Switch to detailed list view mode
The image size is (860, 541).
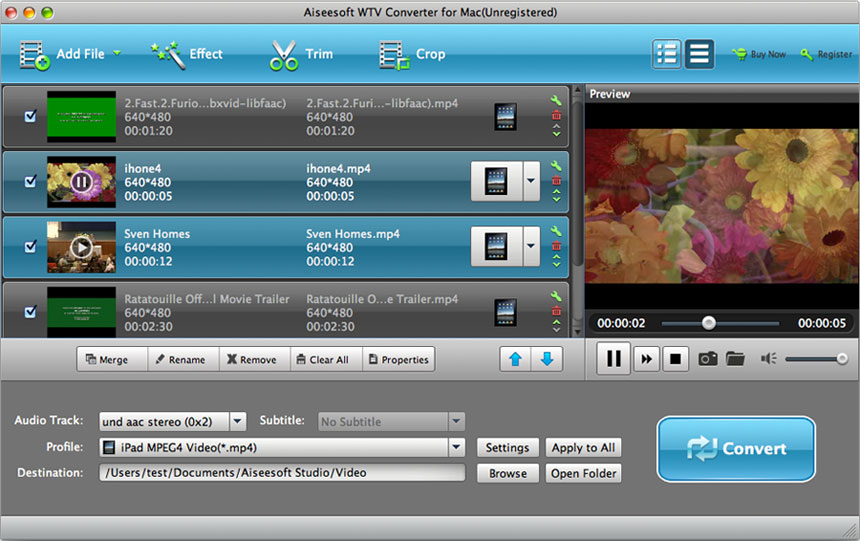pos(666,54)
